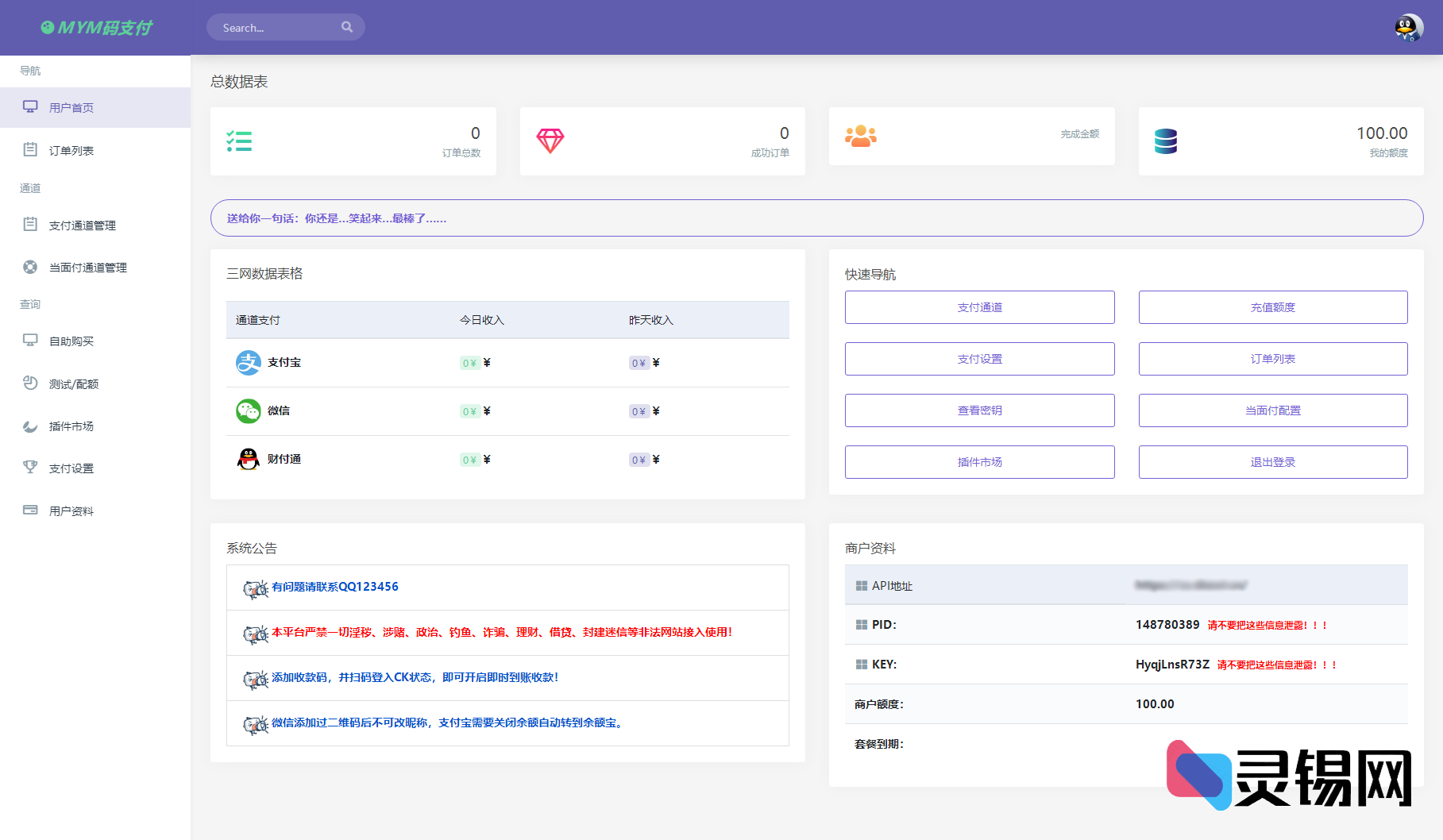Open 当面付通道管理 via its sidebar icon
Image resolution: width=1443 pixels, height=840 pixels.
pyautogui.click(x=30, y=267)
